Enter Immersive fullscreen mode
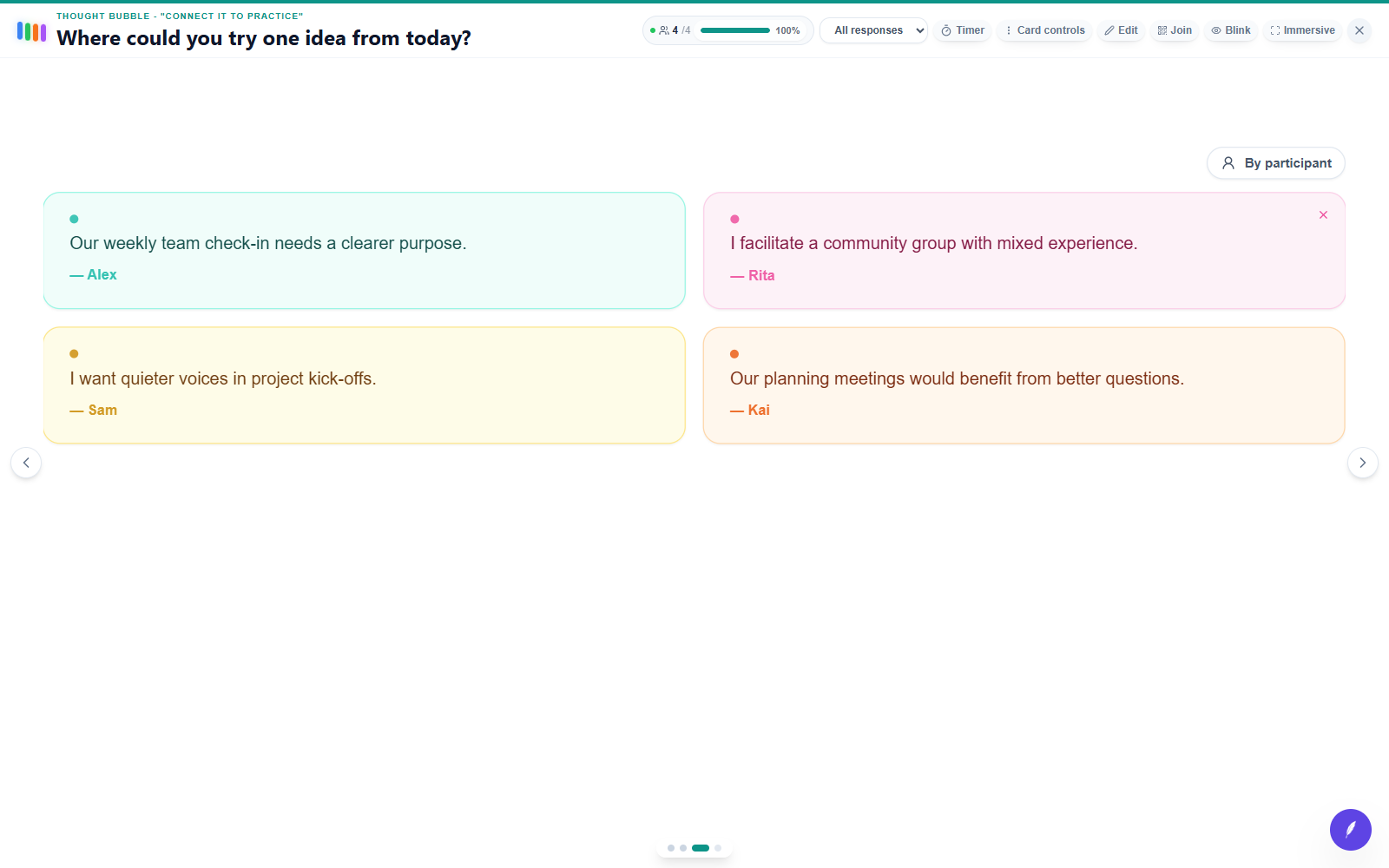Screen dimensions: 1389x868 [x=1302, y=30]
